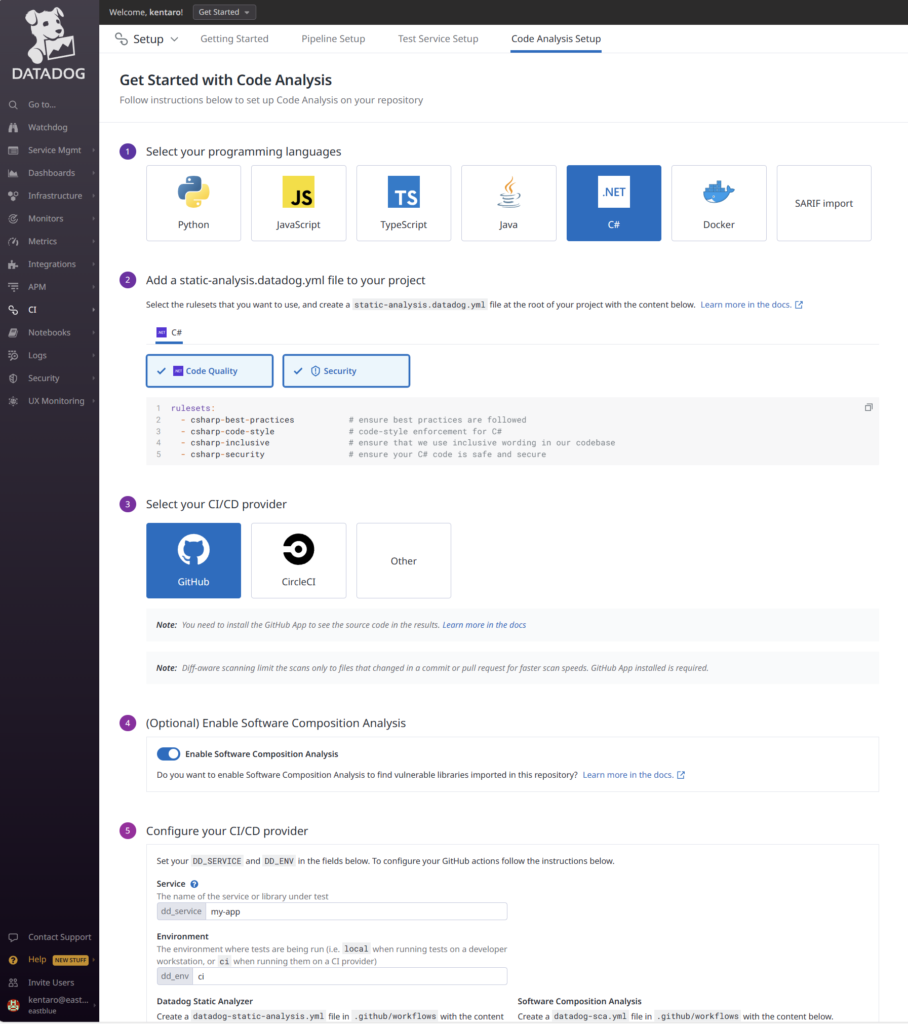This screenshot has width=908, height=1024.
Task: Click the Monitors sidebar icon
Action: 13,219
